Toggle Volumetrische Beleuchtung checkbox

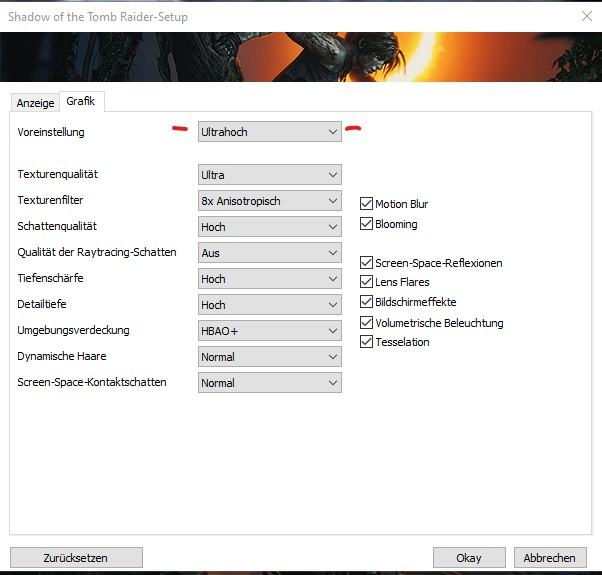(366, 322)
